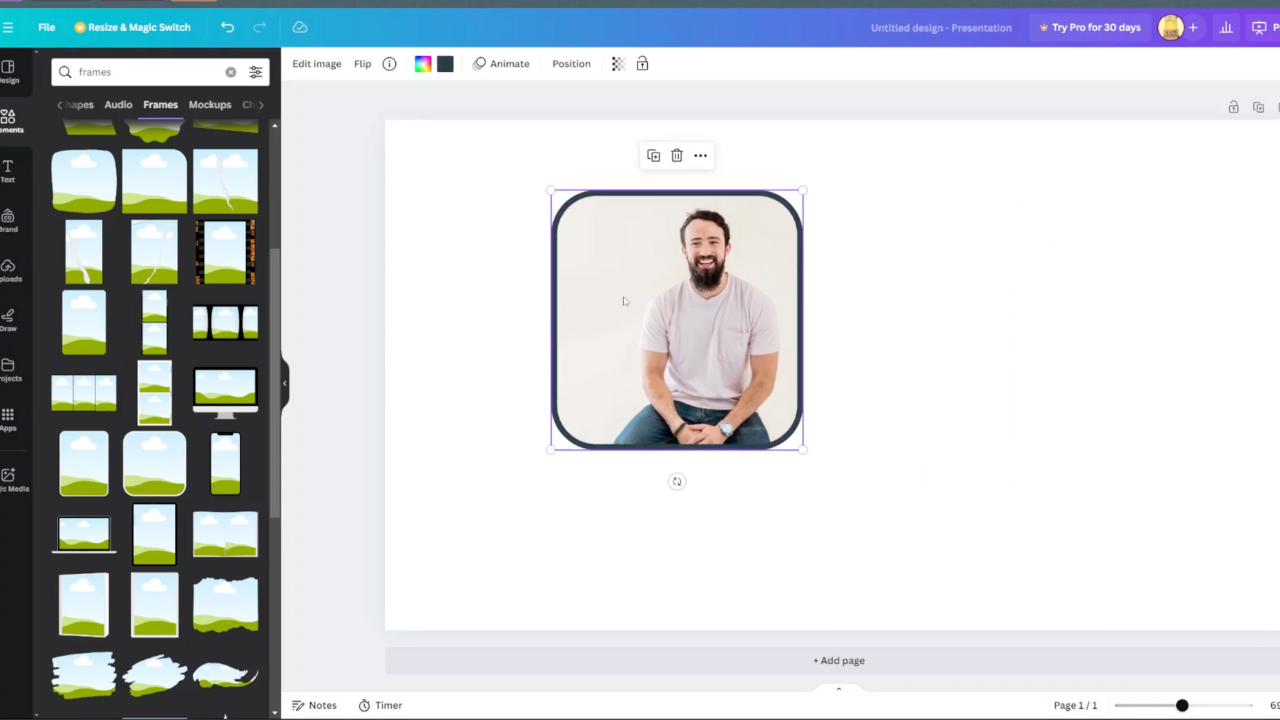Lock the selected element
The width and height of the screenshot is (1280, 720).
point(643,64)
